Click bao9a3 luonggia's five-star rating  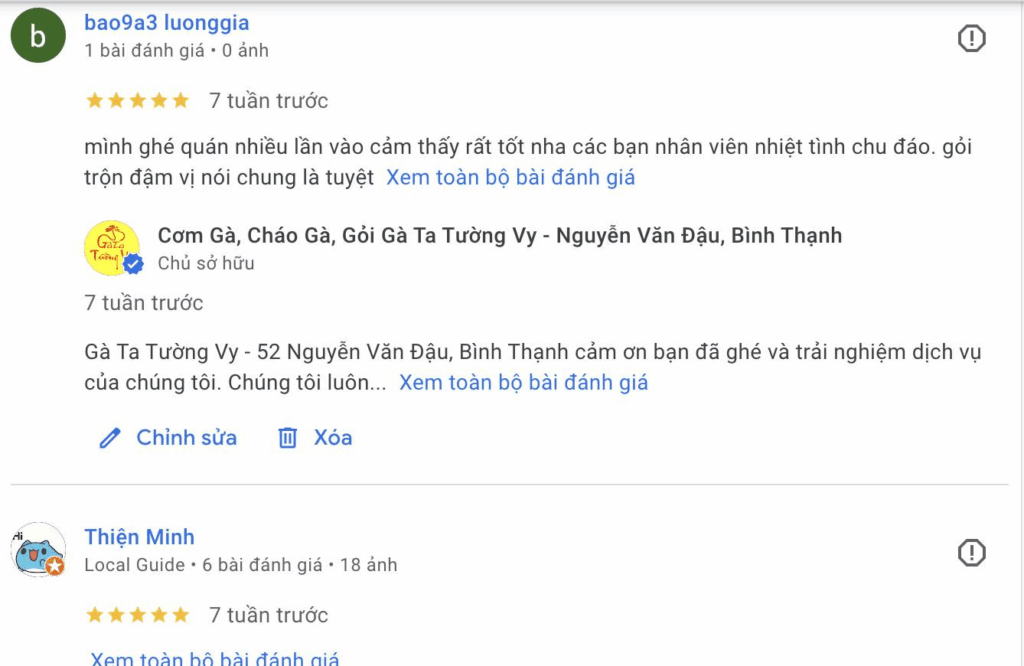click(137, 100)
